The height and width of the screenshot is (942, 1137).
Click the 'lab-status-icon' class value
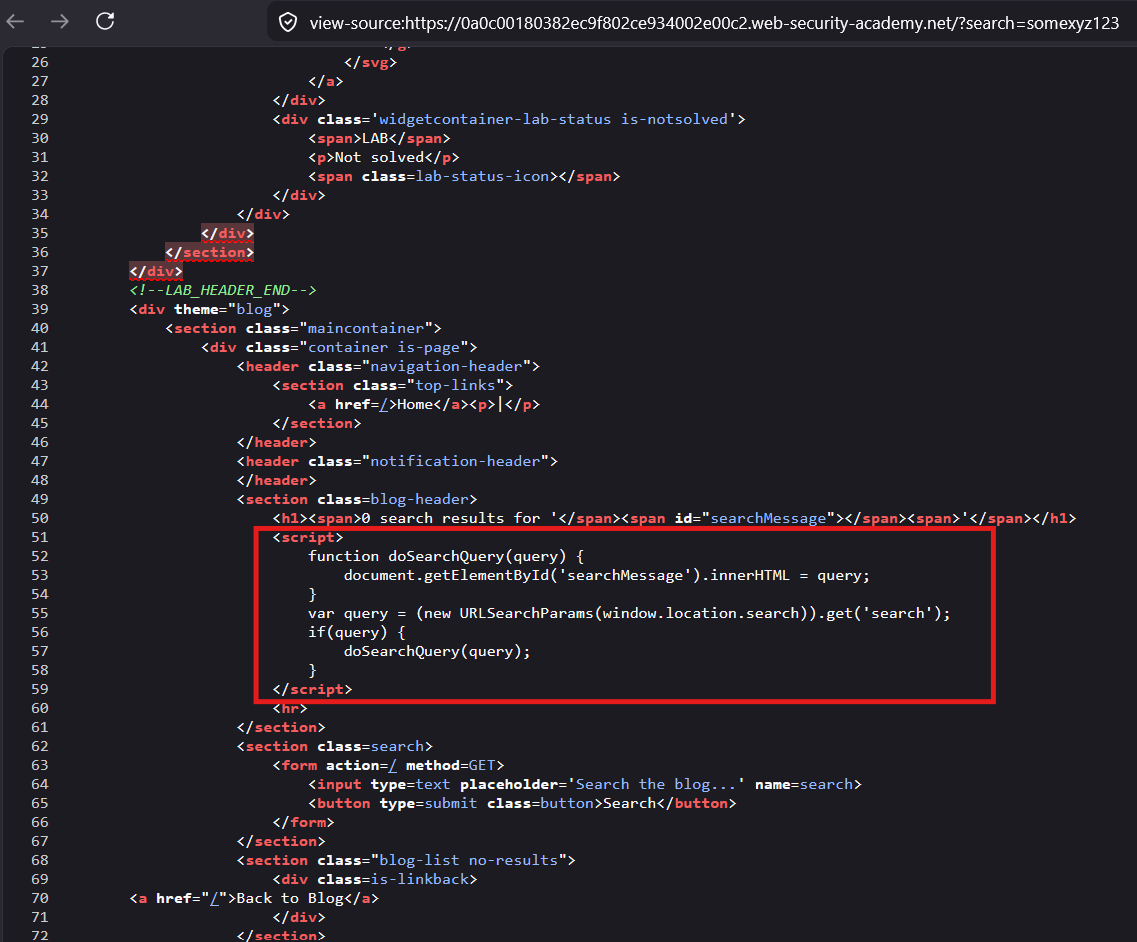(x=481, y=176)
